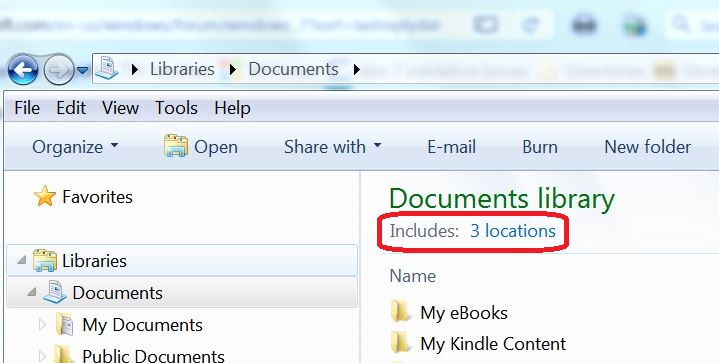The height and width of the screenshot is (363, 719).
Task: Click Burn in the toolbar
Action: pyautogui.click(x=540, y=147)
